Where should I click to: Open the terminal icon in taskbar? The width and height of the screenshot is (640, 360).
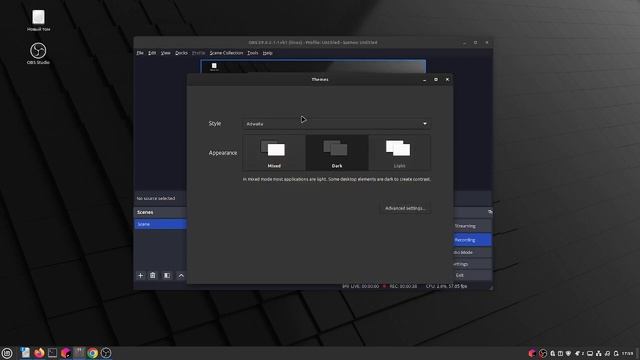pyautogui.click(x=53, y=353)
